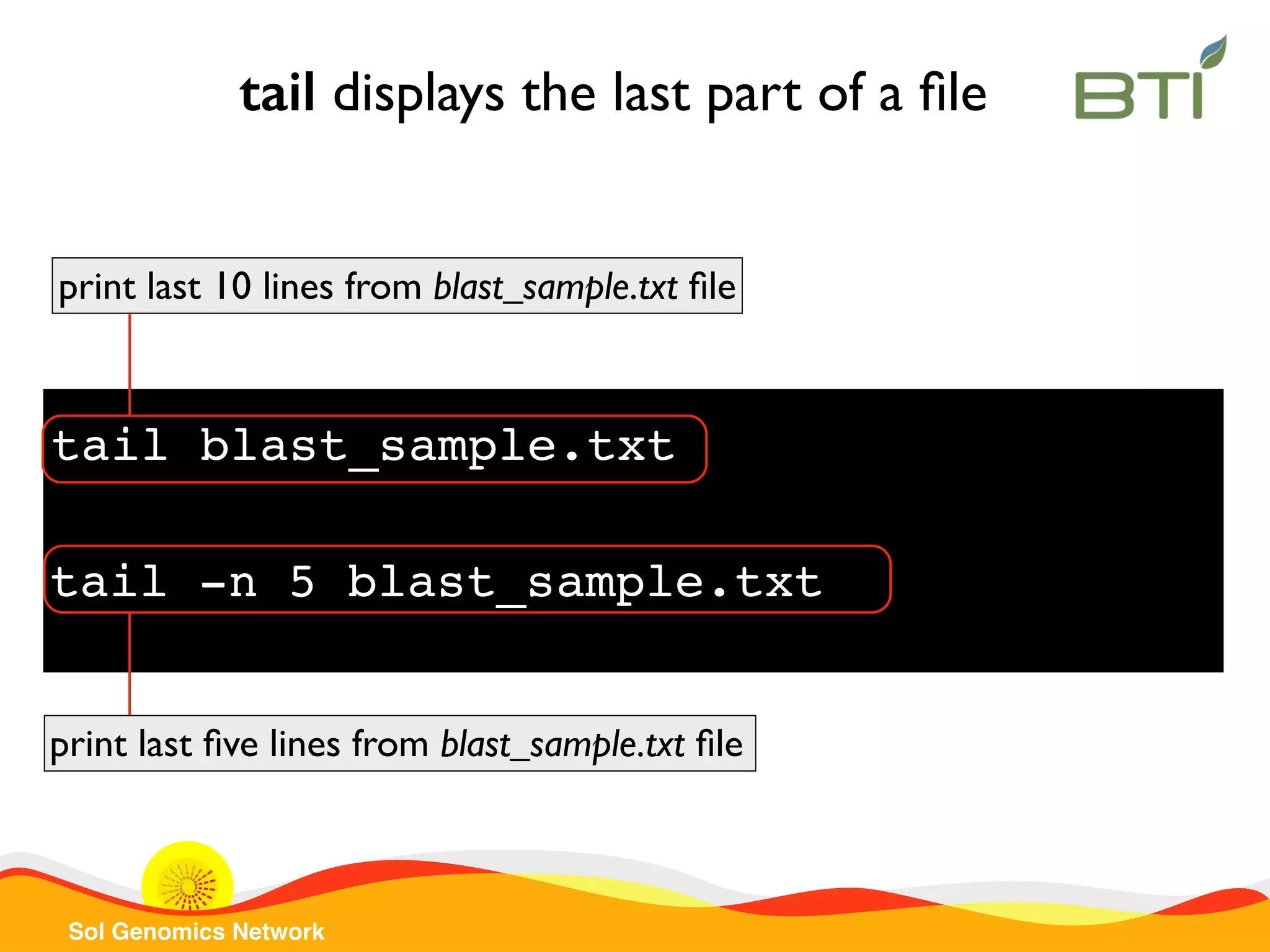
Task: Click the leaf icon above BTI
Action: [x=1213, y=51]
